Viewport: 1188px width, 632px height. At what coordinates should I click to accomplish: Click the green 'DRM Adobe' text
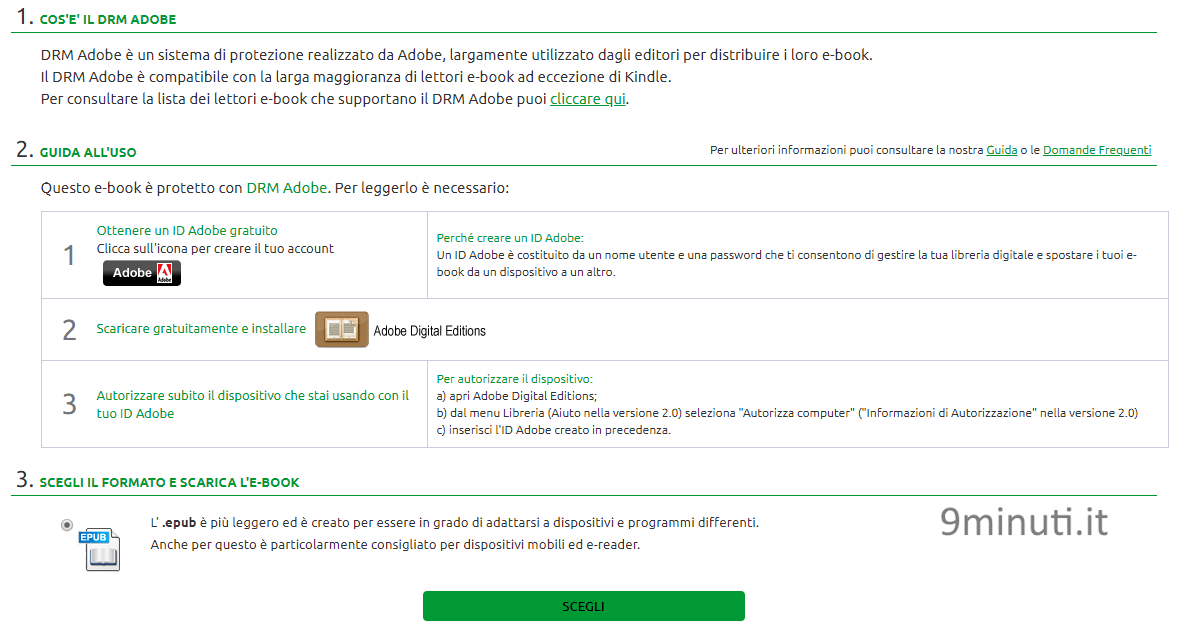pos(287,188)
